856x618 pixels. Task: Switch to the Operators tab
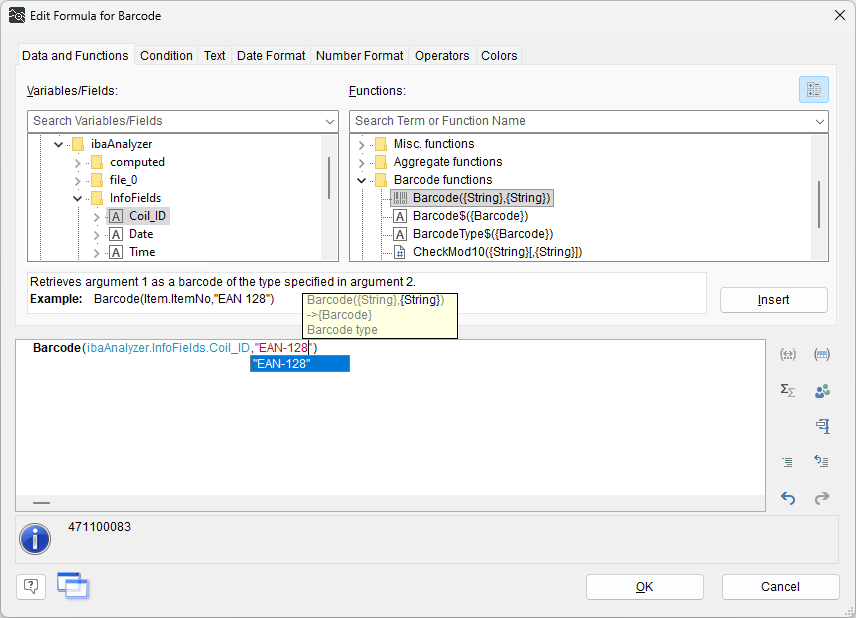pyautogui.click(x=442, y=56)
